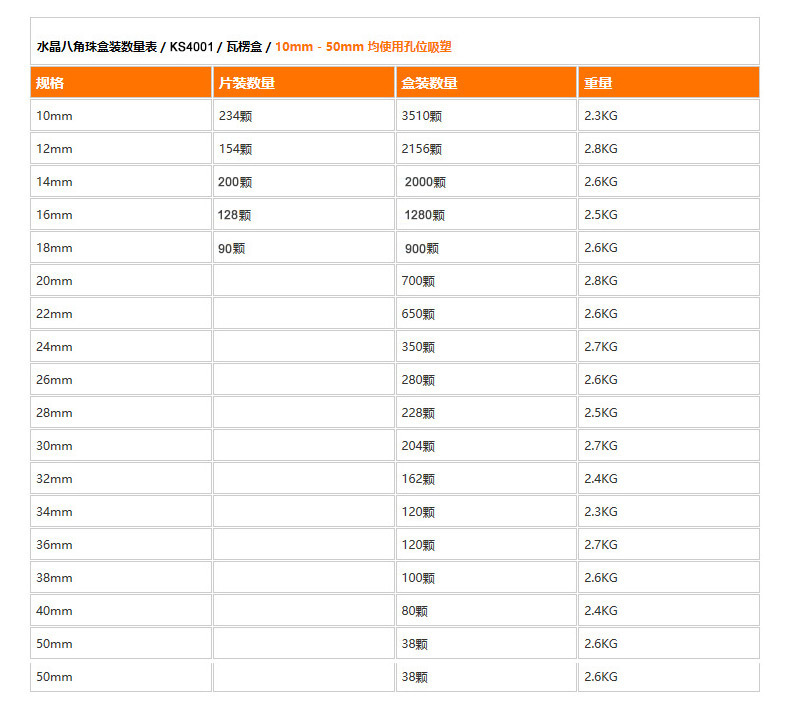Click the 234颗 quantity cell

click(235, 116)
